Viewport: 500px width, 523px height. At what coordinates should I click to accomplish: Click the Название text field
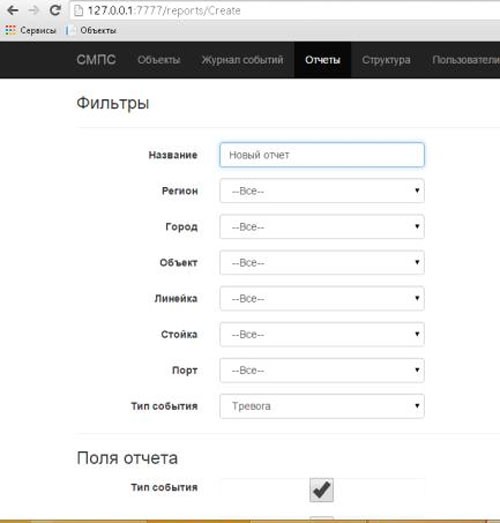coord(322,155)
